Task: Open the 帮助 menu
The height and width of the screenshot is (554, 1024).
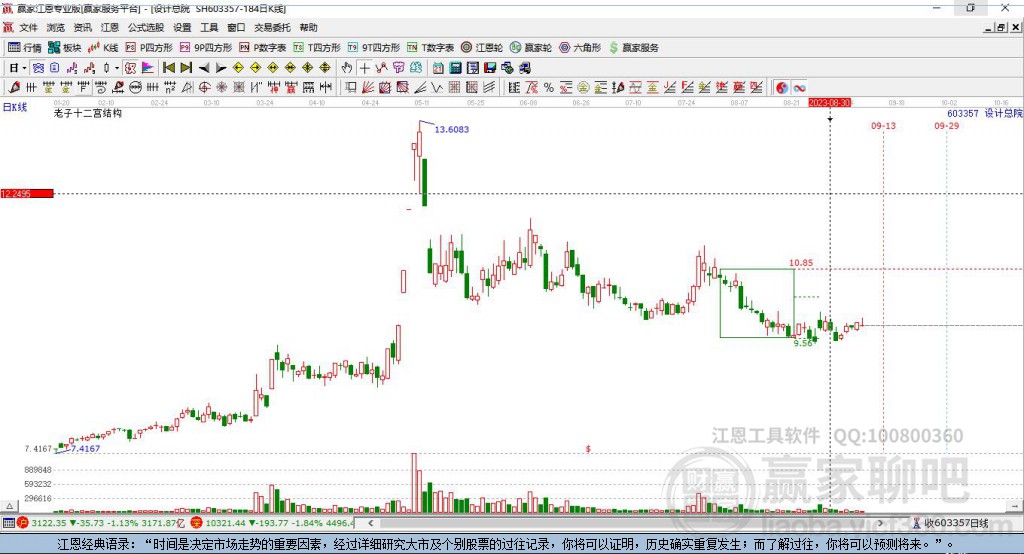Action: pos(308,27)
